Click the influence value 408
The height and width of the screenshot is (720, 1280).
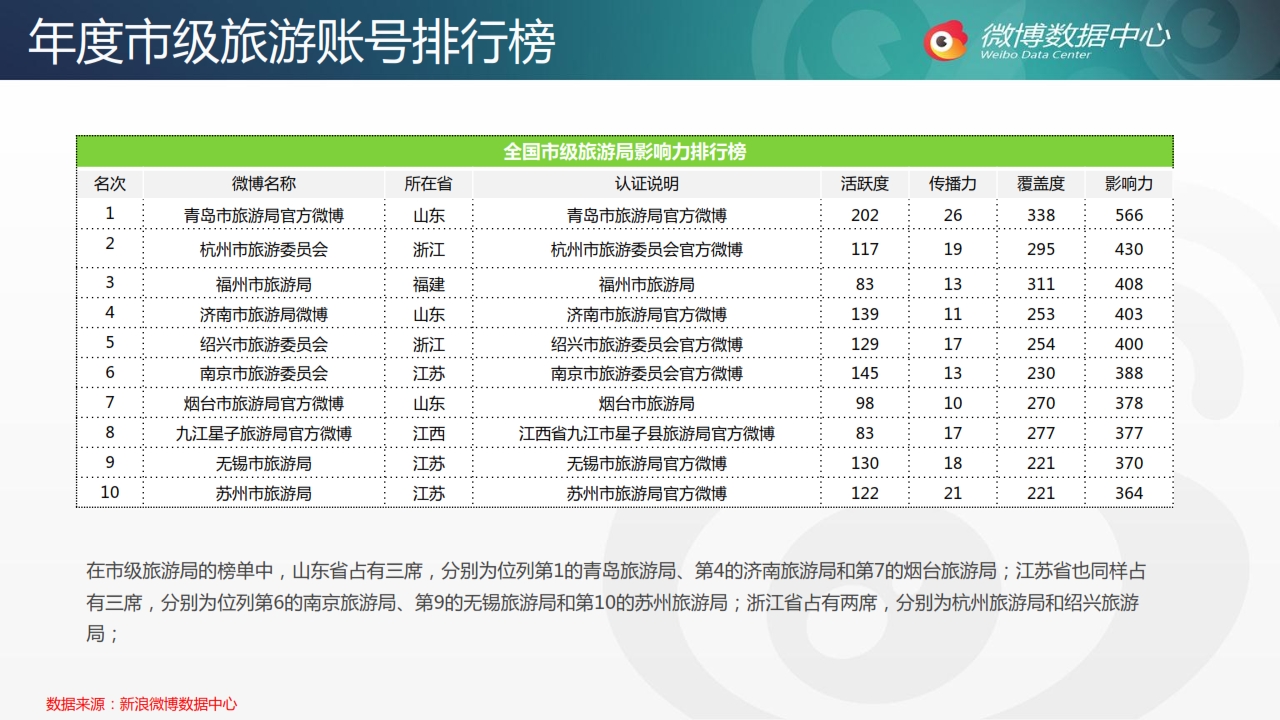coord(1129,284)
